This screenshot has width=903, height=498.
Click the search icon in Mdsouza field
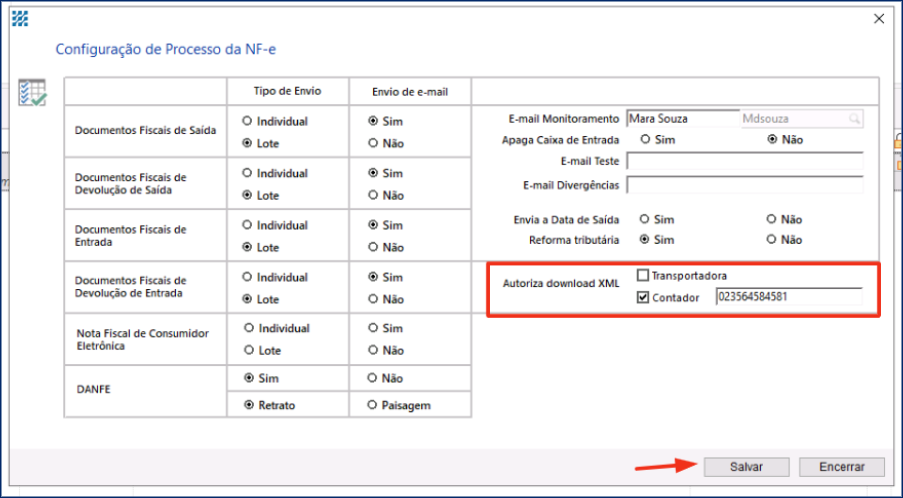[x=854, y=119]
